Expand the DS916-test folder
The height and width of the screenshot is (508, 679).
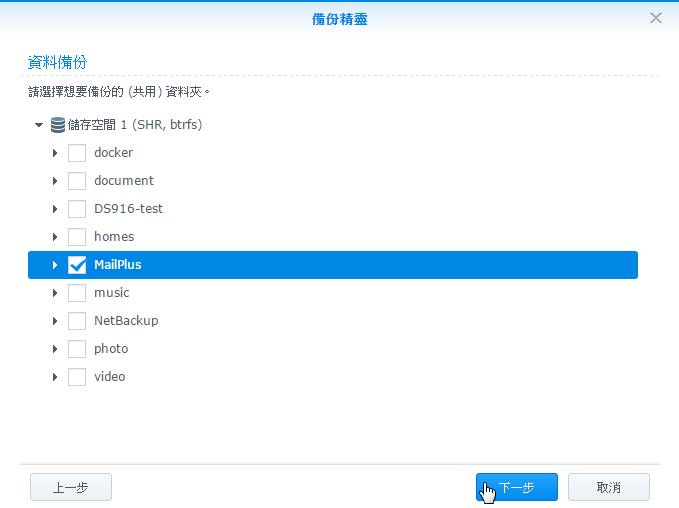click(x=55, y=209)
